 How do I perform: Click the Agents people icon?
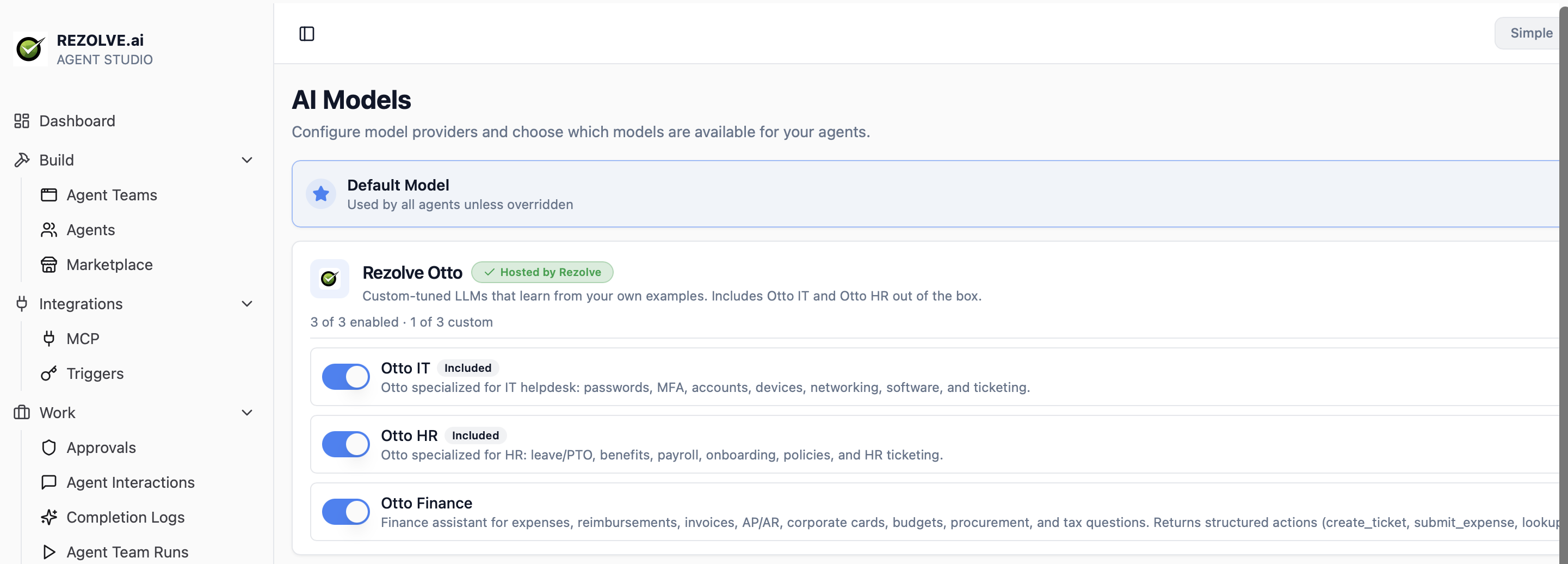coord(49,229)
